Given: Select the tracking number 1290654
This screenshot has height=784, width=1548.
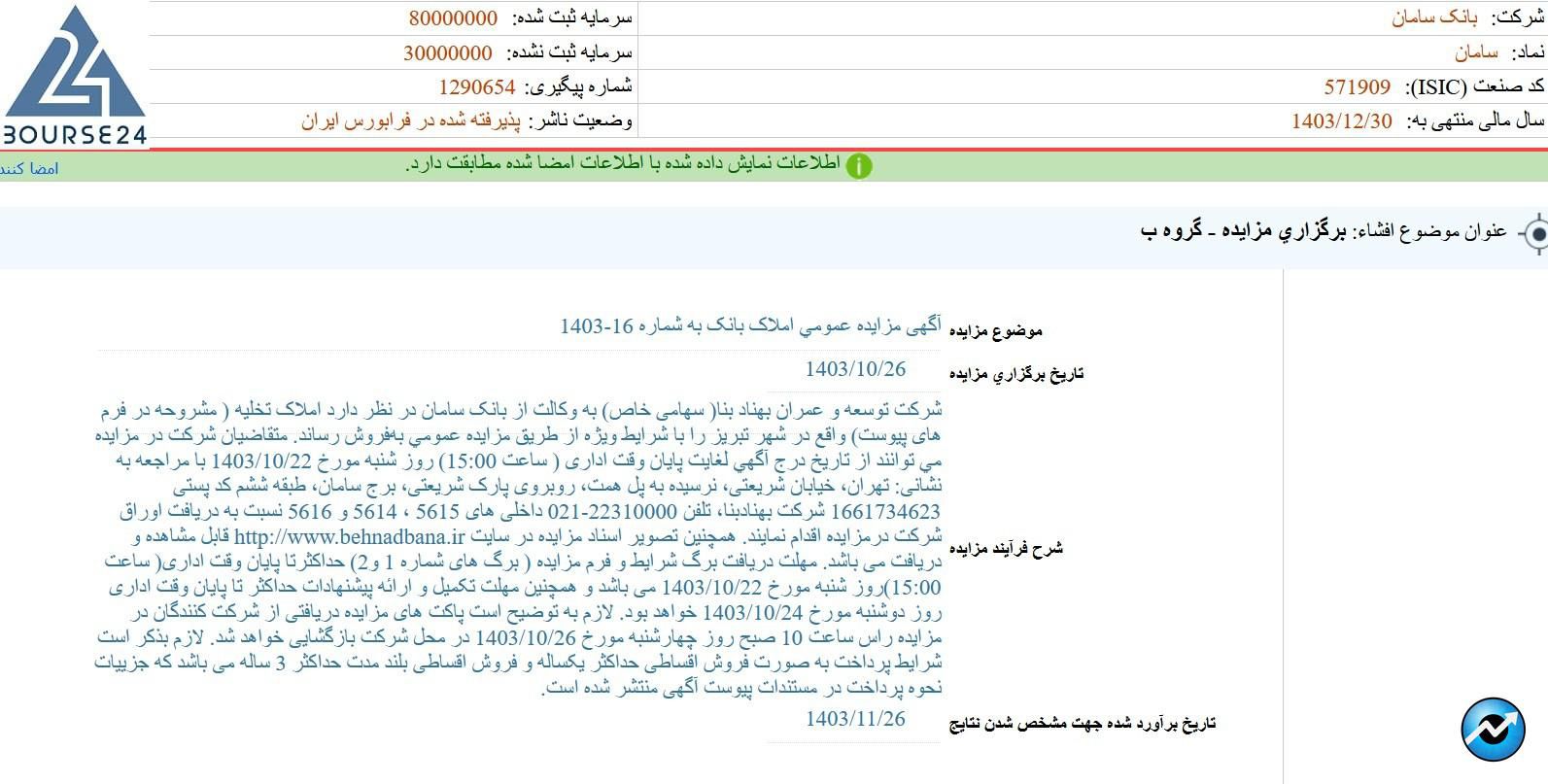Looking at the screenshot, I should [477, 87].
